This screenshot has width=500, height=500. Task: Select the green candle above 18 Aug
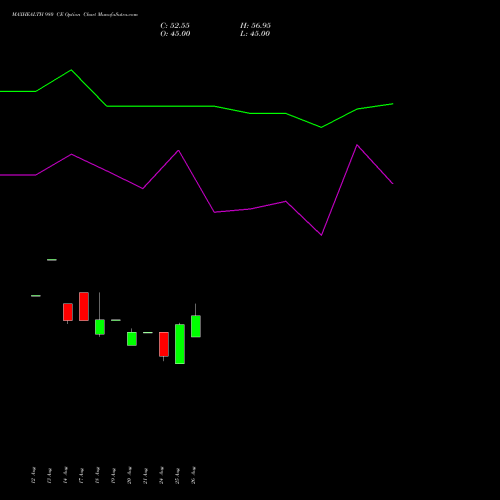(x=100, y=327)
